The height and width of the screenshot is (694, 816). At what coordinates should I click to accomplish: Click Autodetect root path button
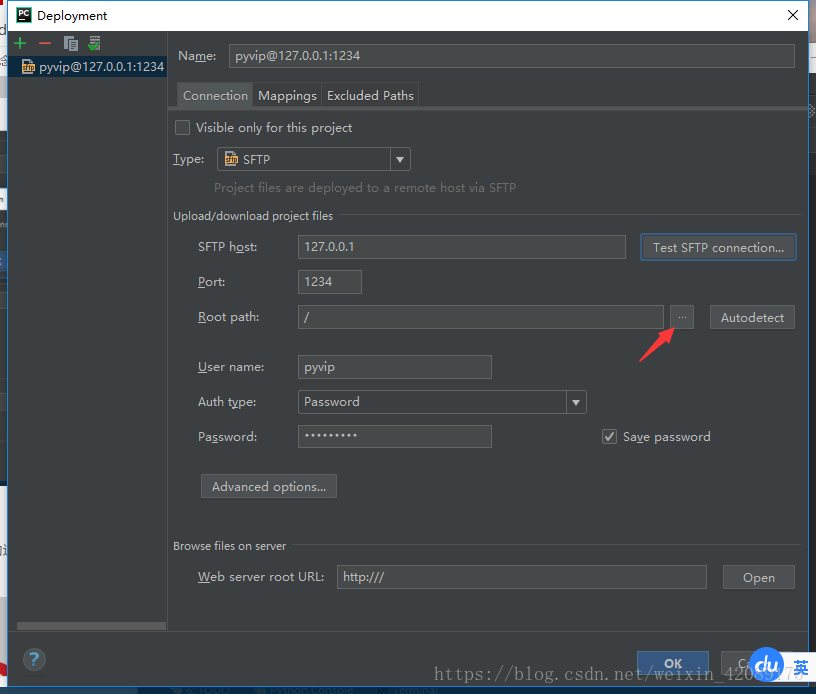tap(752, 317)
